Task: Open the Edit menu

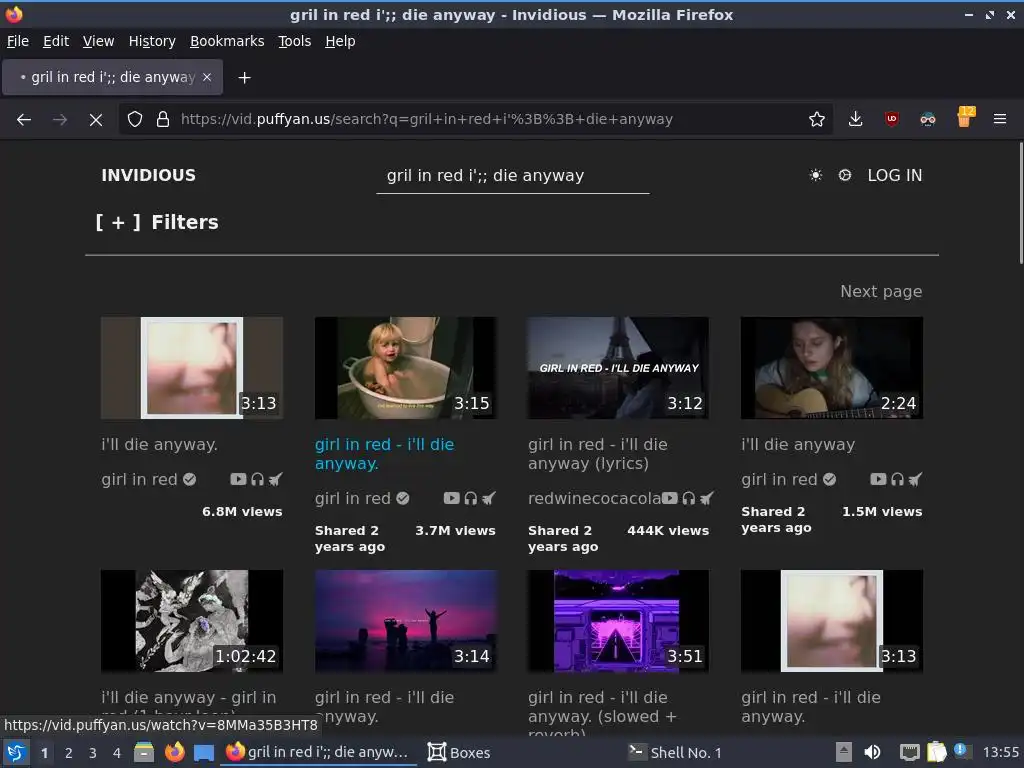Action: (56, 41)
